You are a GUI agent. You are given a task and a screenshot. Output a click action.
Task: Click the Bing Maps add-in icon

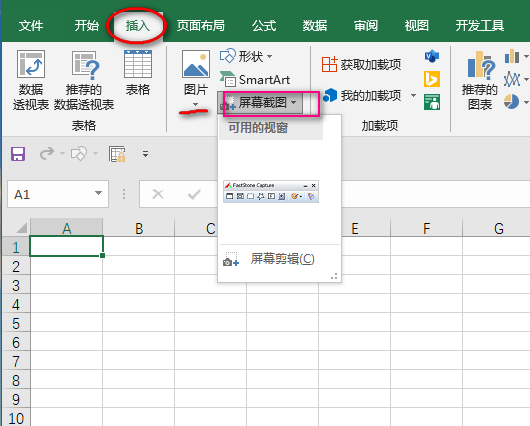(x=432, y=79)
